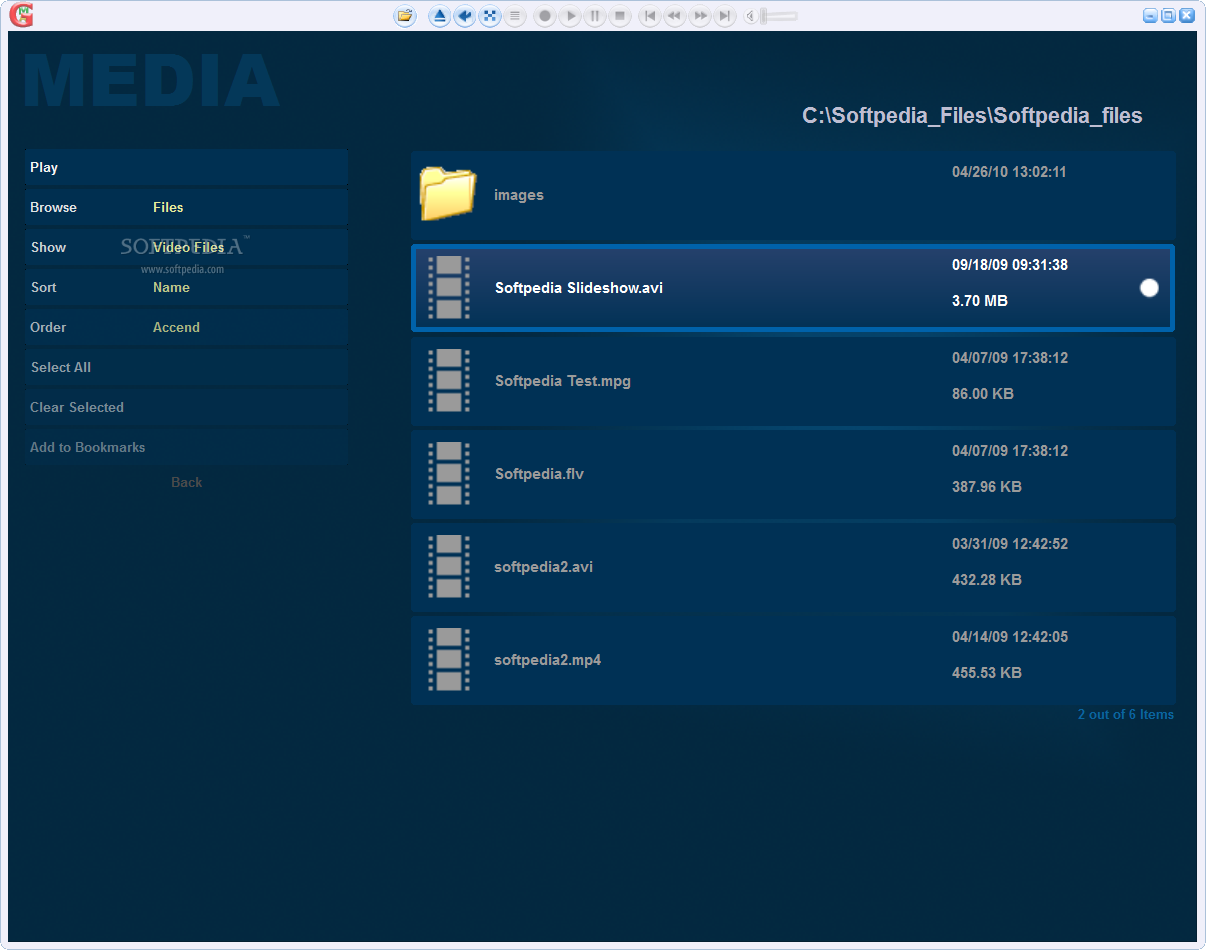Click the menu list toolbar button

click(514, 16)
